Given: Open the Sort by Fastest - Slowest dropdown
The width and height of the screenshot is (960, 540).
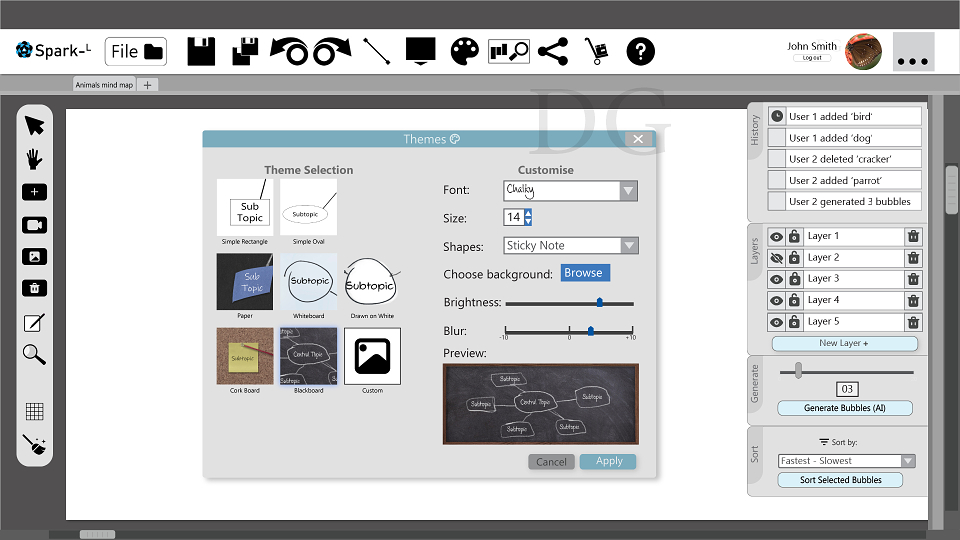Looking at the screenshot, I should 846,460.
